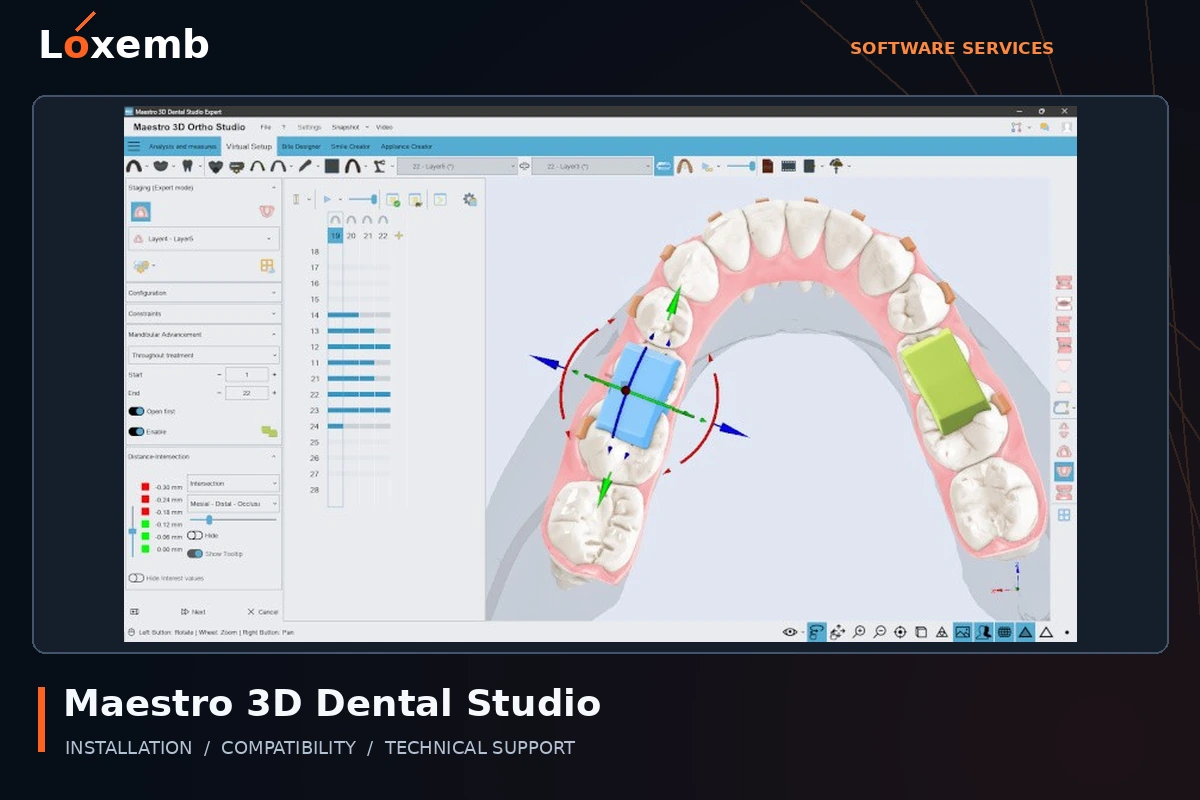Click the green blocks icon beside Enable
Image resolution: width=1200 pixels, height=800 pixels.
[269, 431]
